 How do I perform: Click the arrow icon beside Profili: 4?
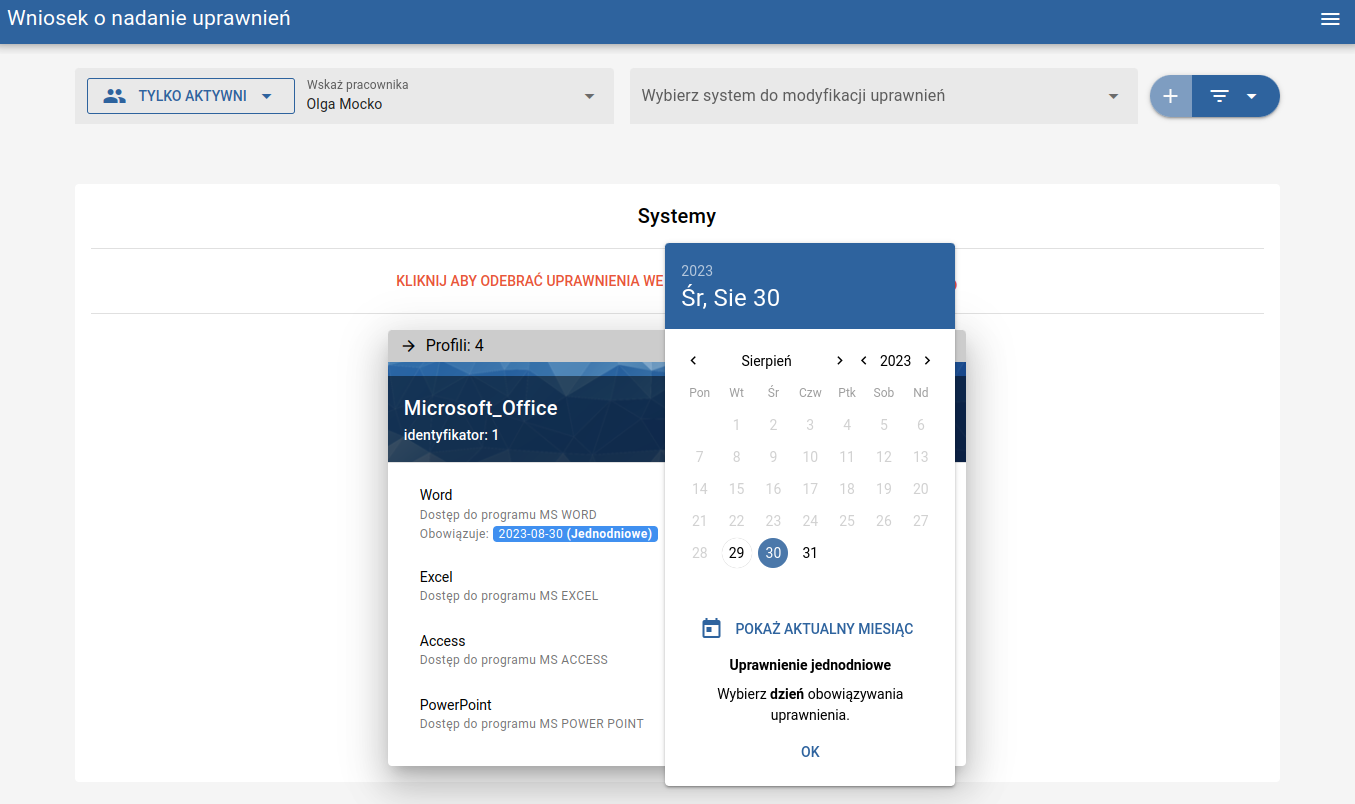coord(408,346)
